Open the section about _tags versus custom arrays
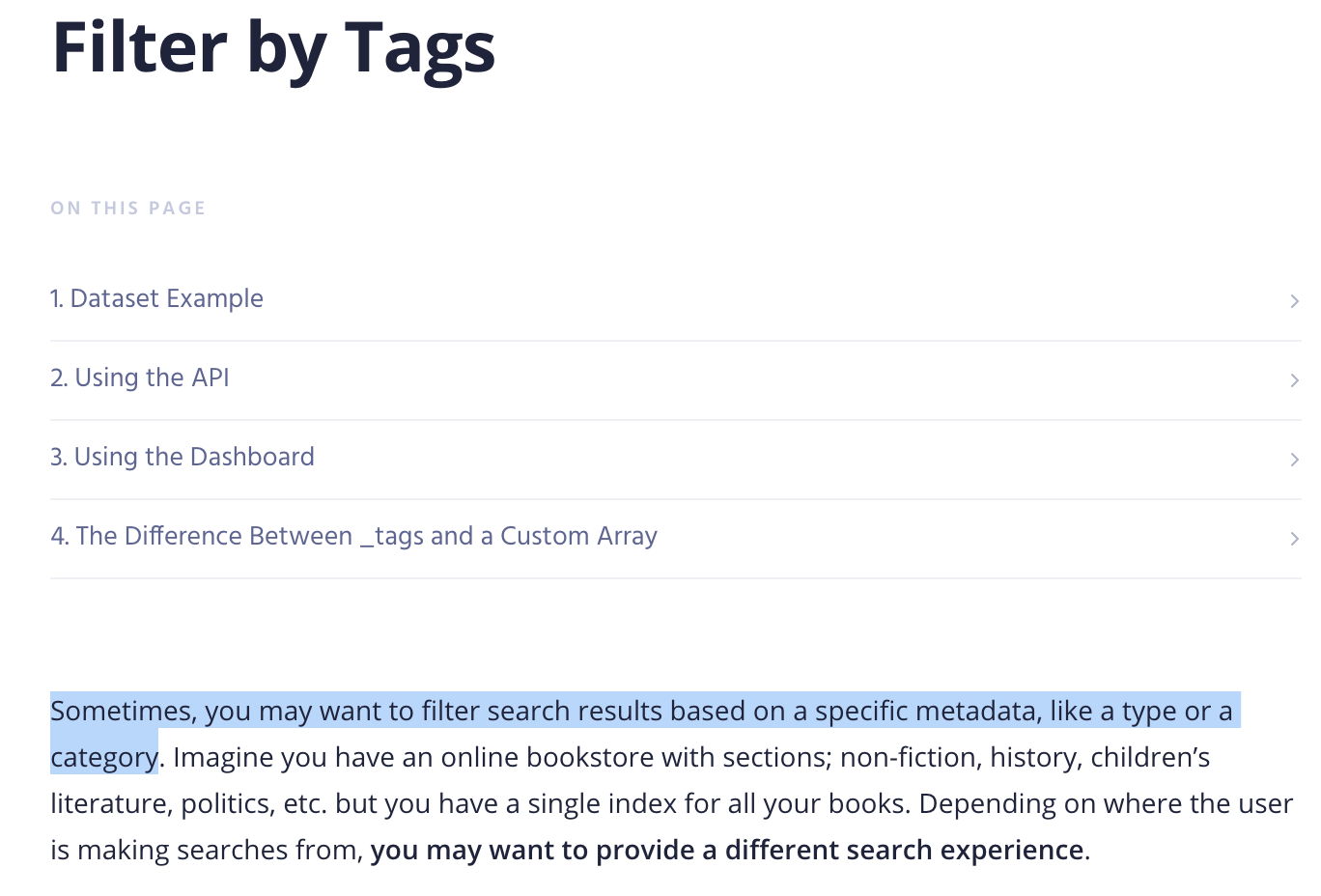Screen dimensions: 1321x896 tap(353, 537)
